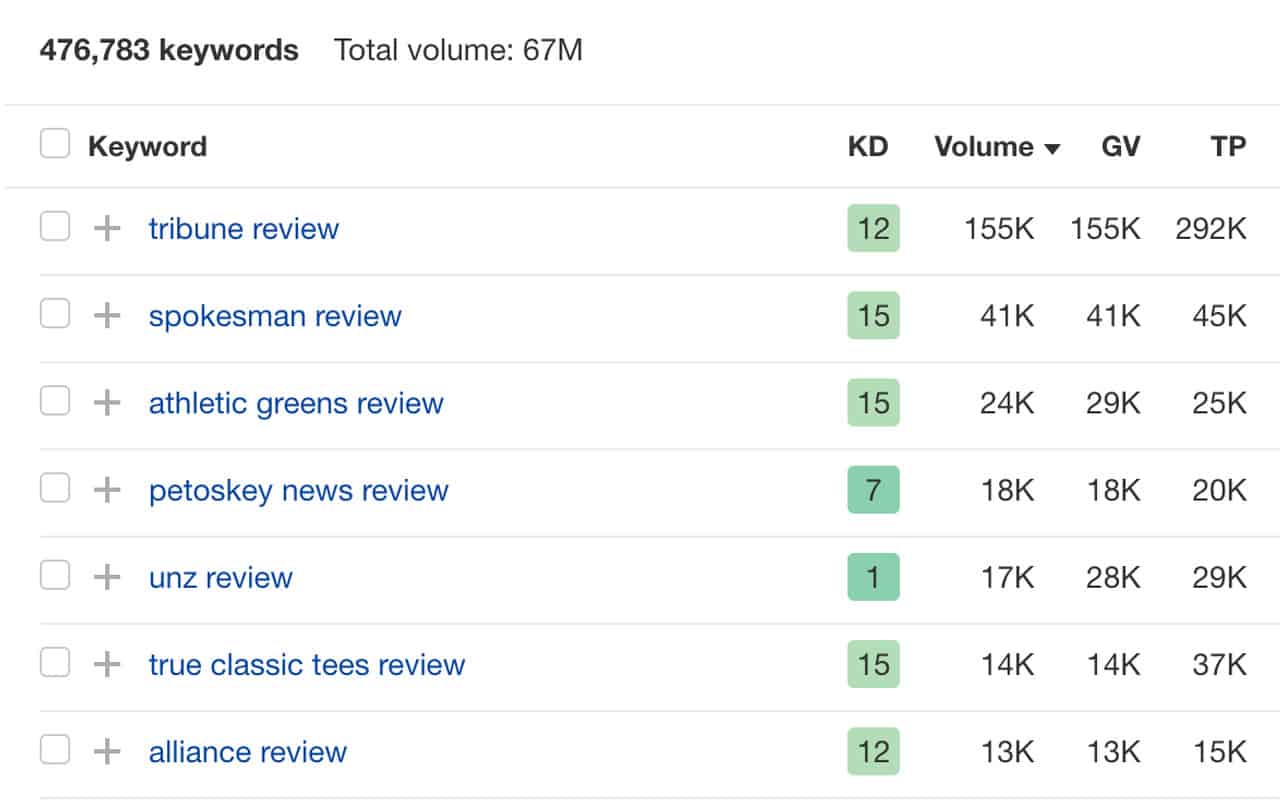Sort results by the GV column header
The width and height of the screenshot is (1280, 800).
1120,146
